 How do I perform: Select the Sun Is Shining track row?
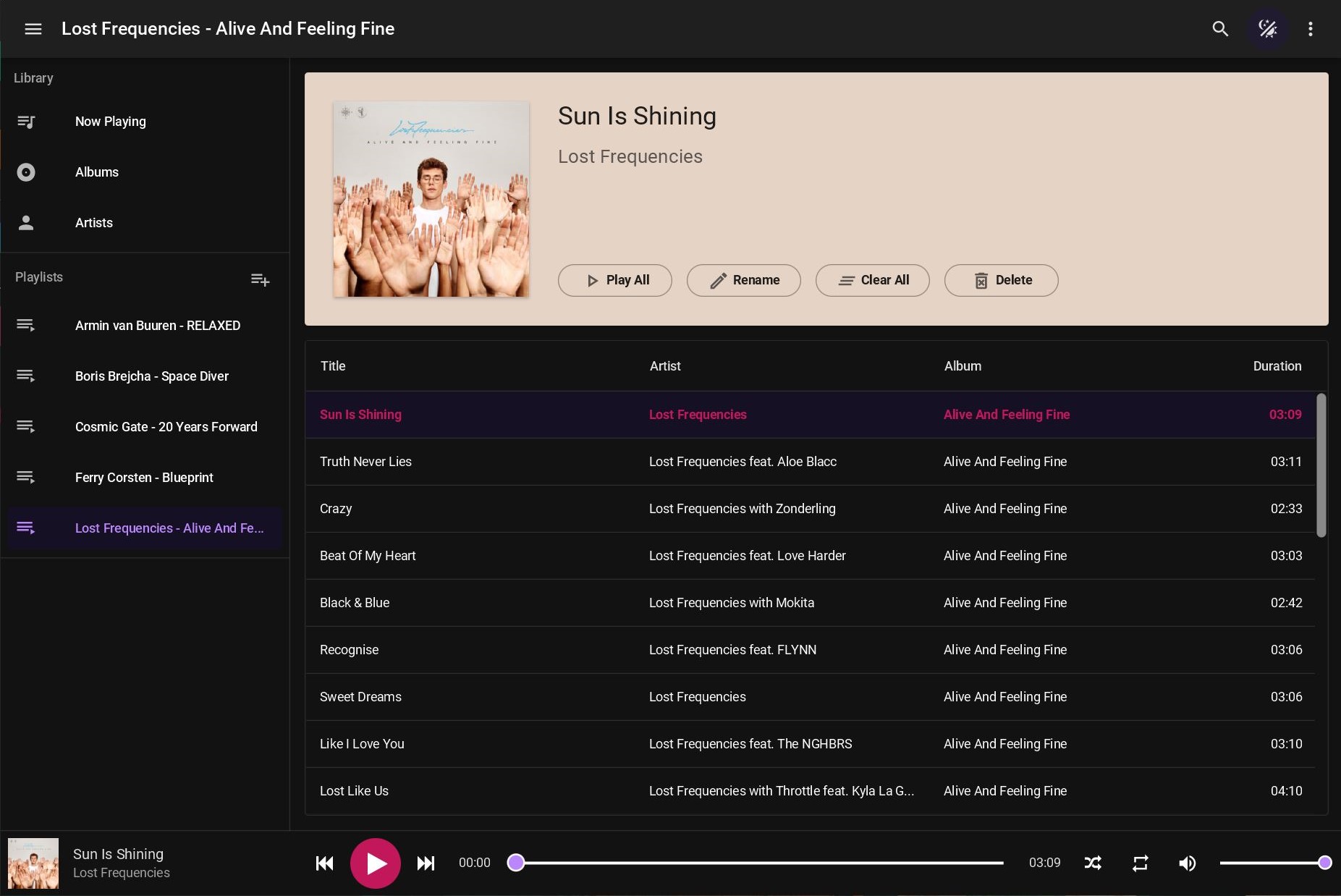pyautogui.click(x=810, y=415)
